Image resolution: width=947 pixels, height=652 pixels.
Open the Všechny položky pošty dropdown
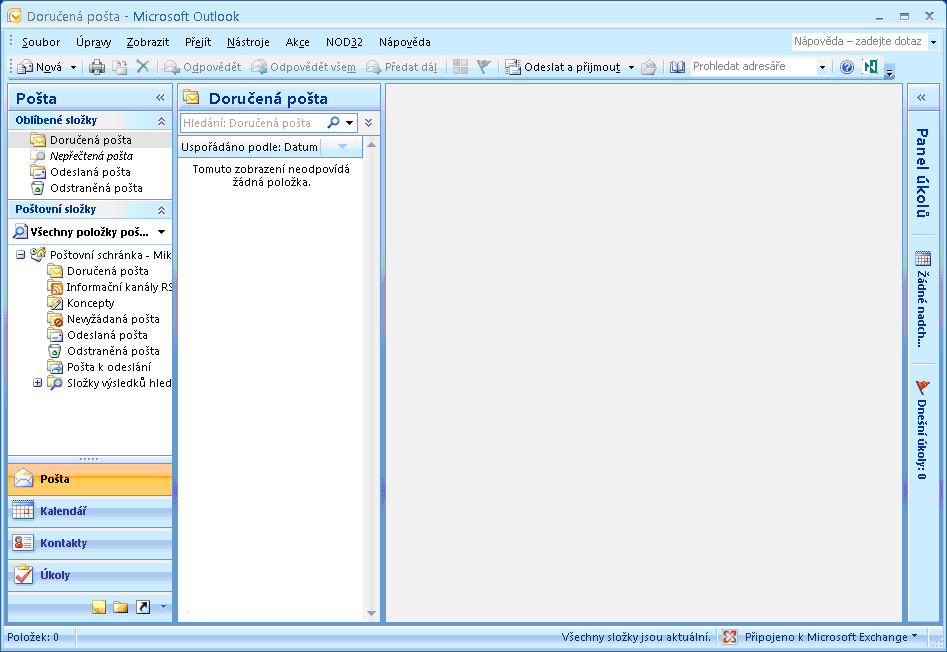161,232
